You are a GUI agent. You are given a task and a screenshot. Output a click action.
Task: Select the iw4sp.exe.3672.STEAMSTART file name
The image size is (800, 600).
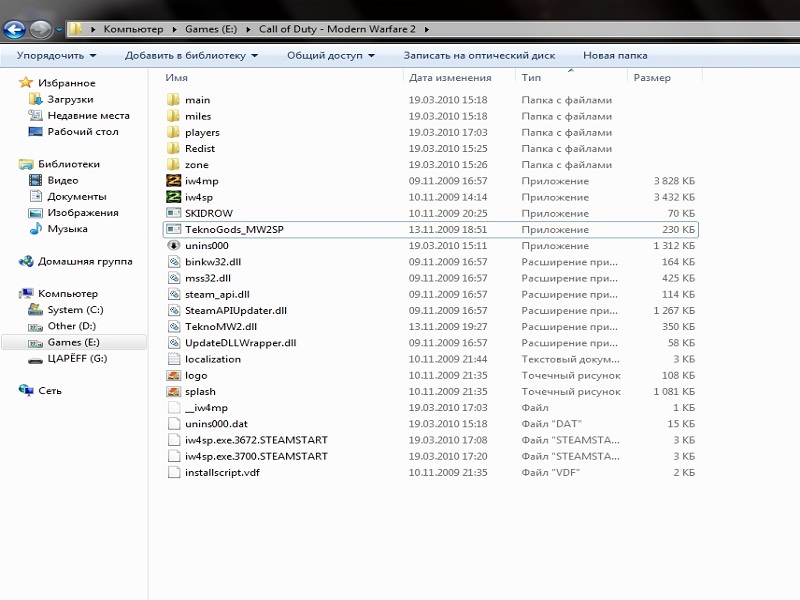(x=256, y=440)
